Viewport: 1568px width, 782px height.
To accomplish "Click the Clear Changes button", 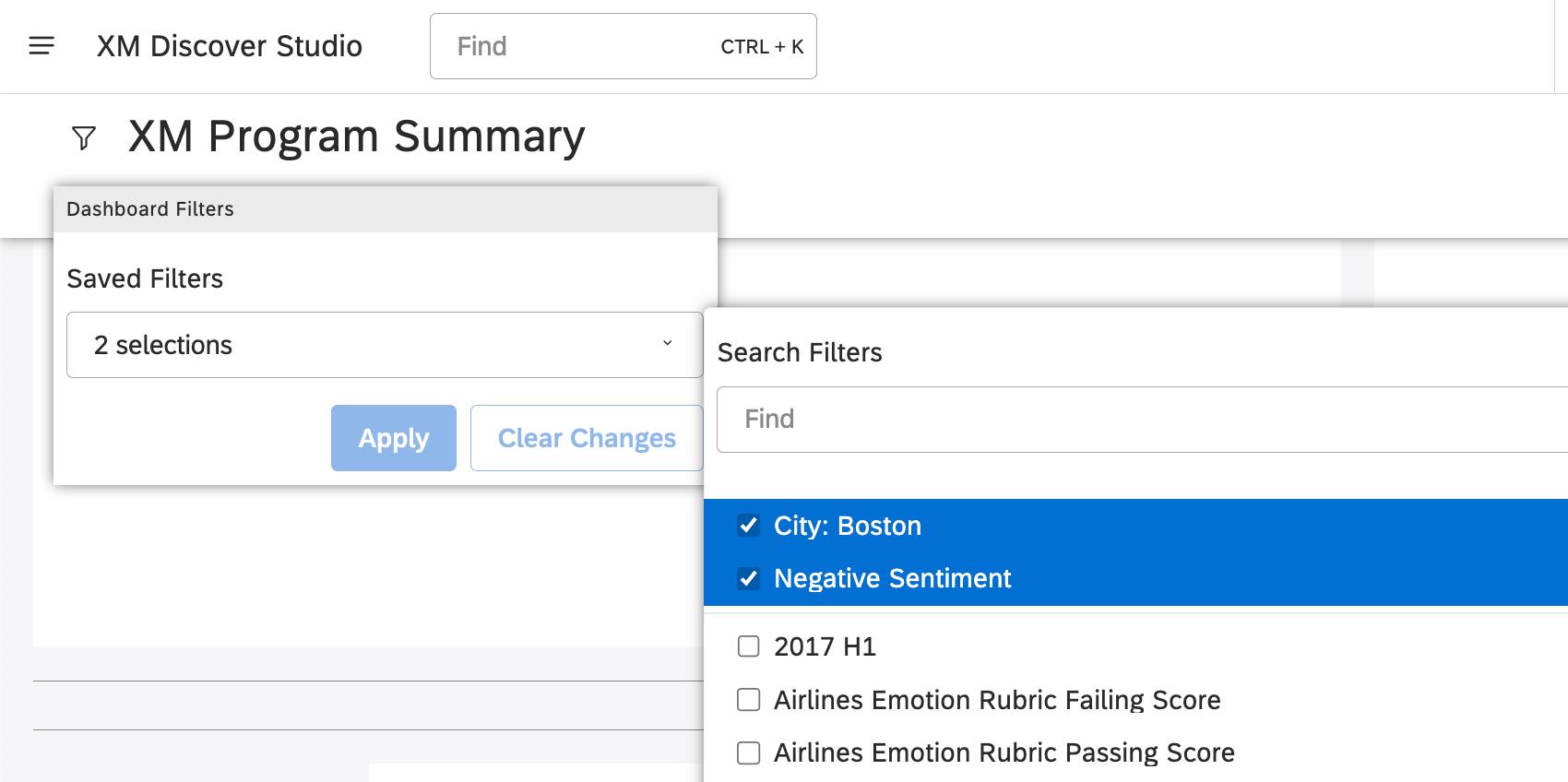I will 587,438.
